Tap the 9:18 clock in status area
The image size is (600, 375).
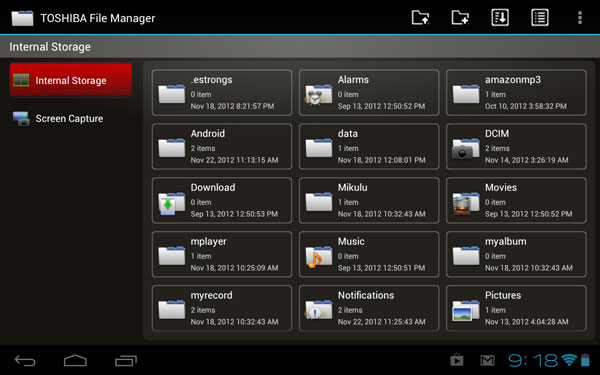click(533, 360)
